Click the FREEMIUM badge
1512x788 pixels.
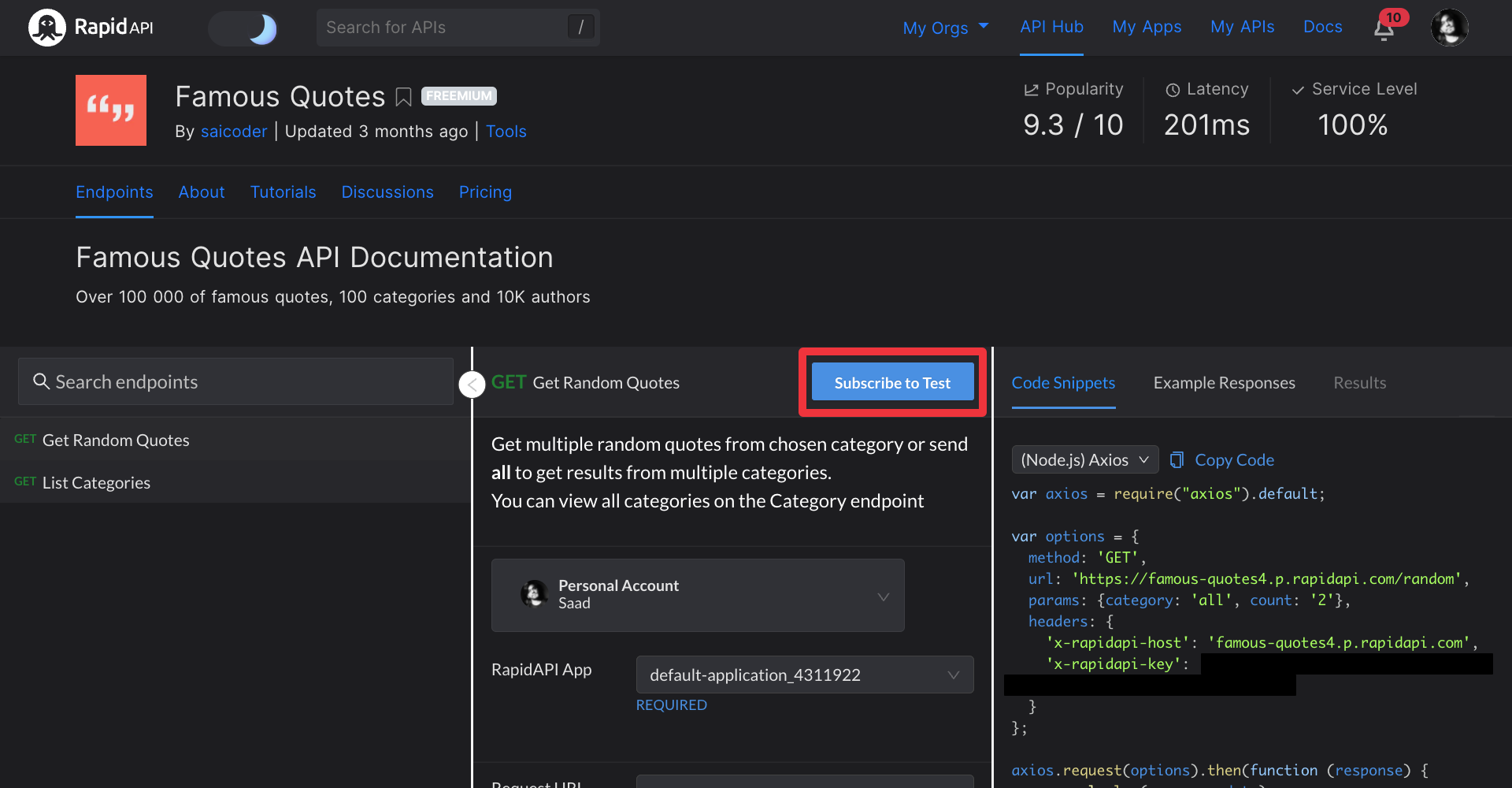[x=459, y=95]
